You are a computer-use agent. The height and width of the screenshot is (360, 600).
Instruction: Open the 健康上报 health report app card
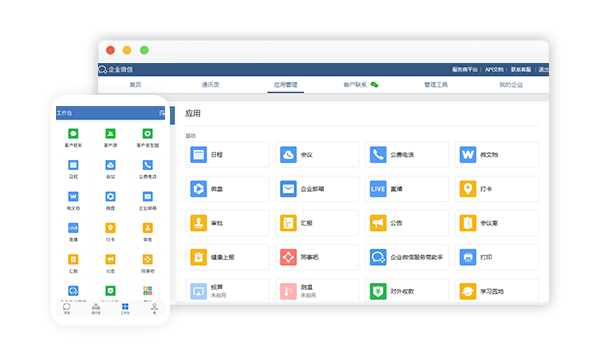pos(227,257)
